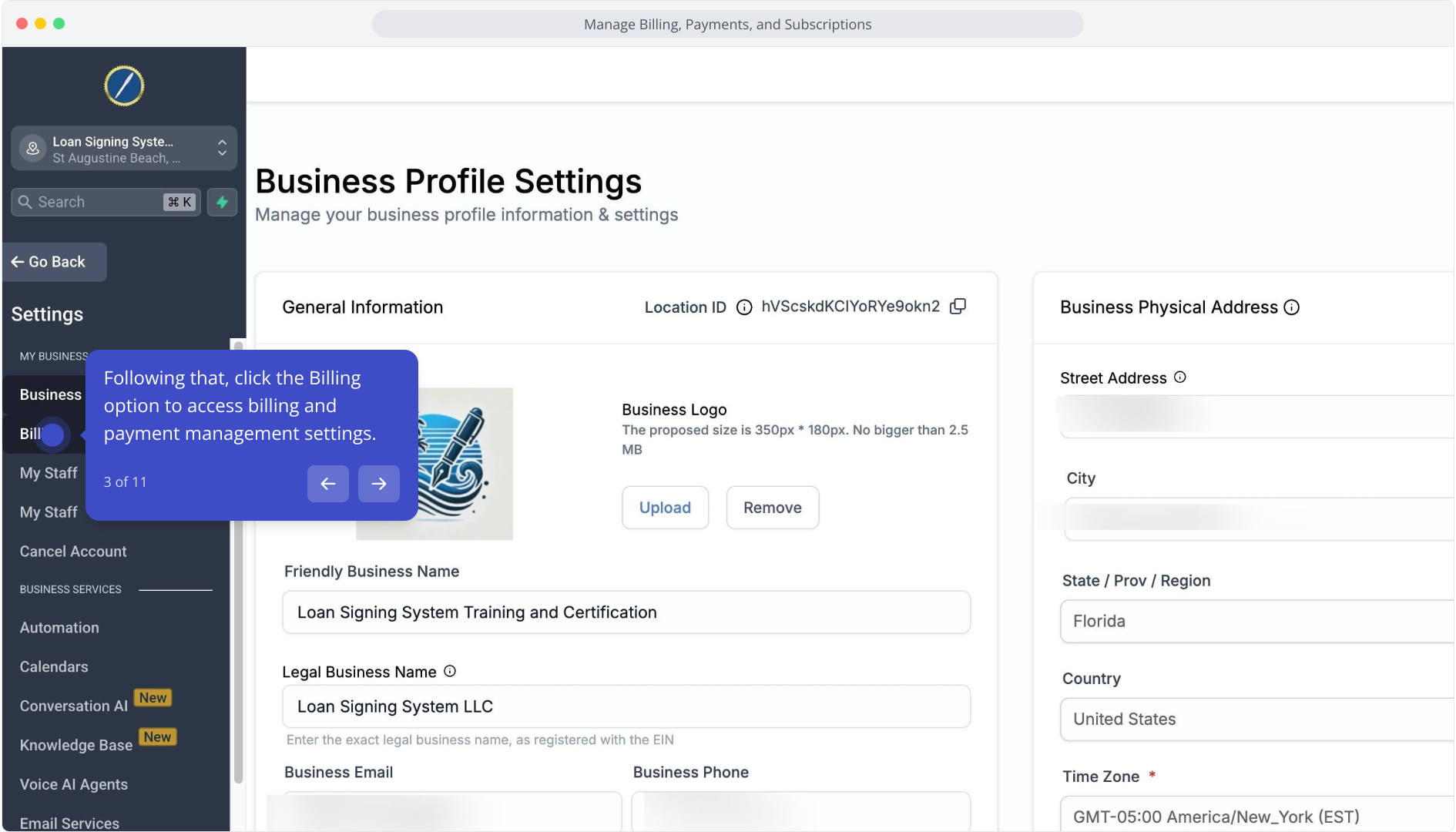Focus the sidebar Search field

(106, 202)
